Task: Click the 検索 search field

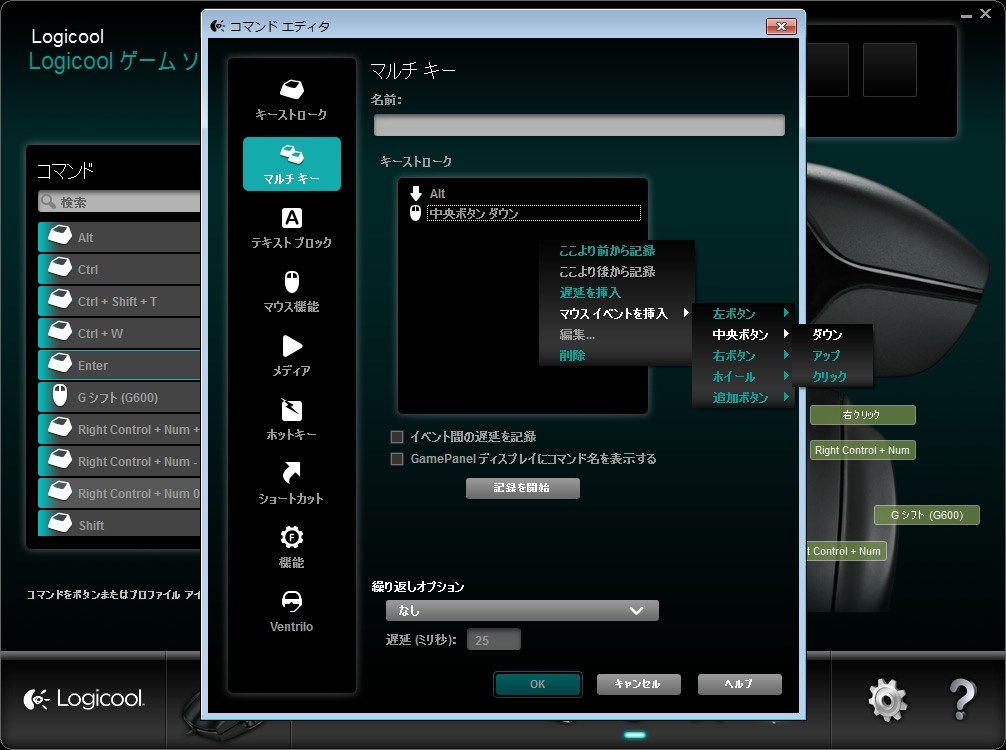Action: tap(119, 201)
